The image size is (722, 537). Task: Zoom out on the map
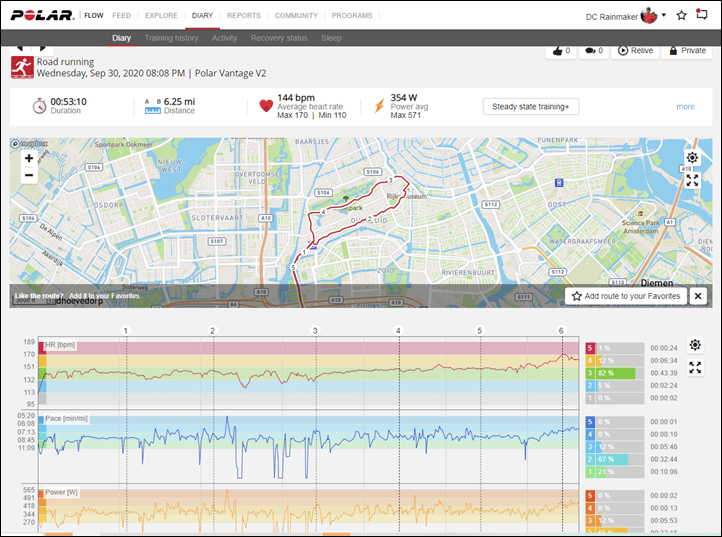(x=29, y=175)
